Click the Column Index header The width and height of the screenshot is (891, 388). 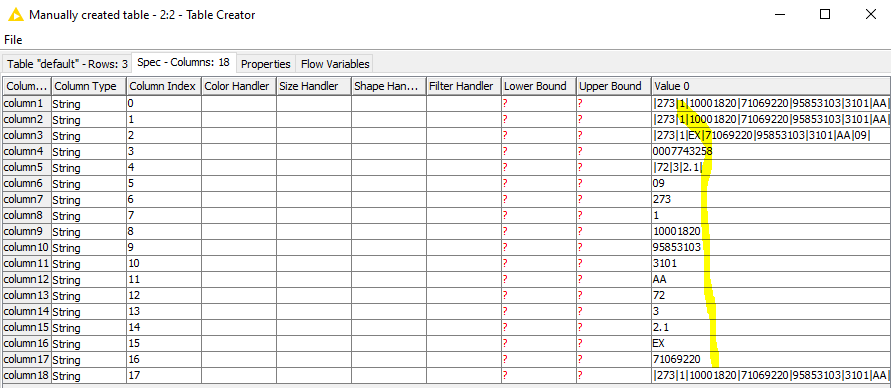(x=164, y=86)
